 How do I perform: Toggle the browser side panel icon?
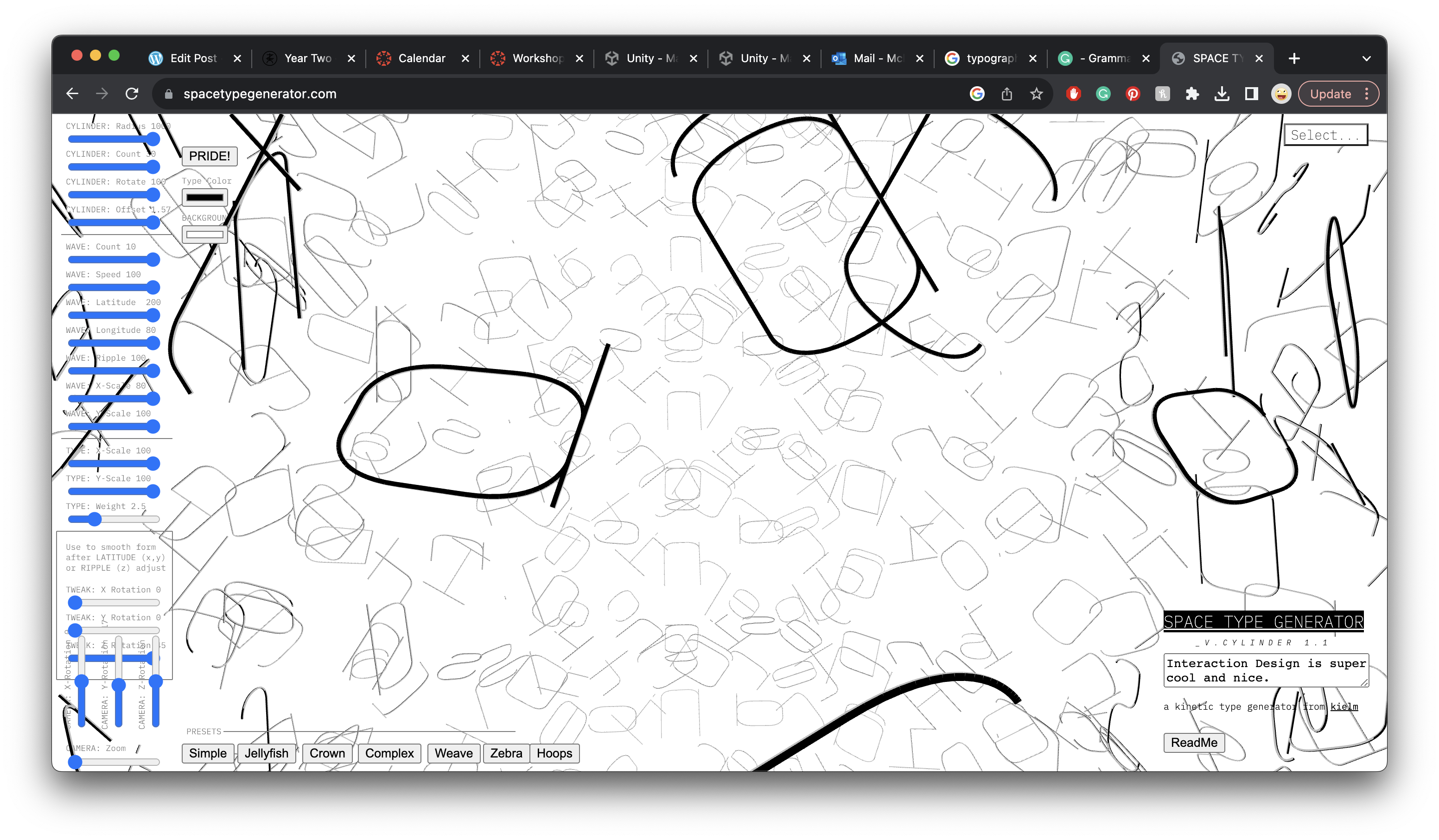pos(1251,94)
